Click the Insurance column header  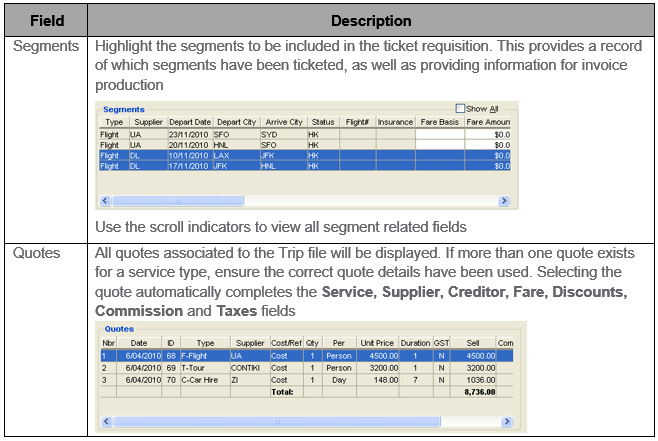(x=395, y=122)
